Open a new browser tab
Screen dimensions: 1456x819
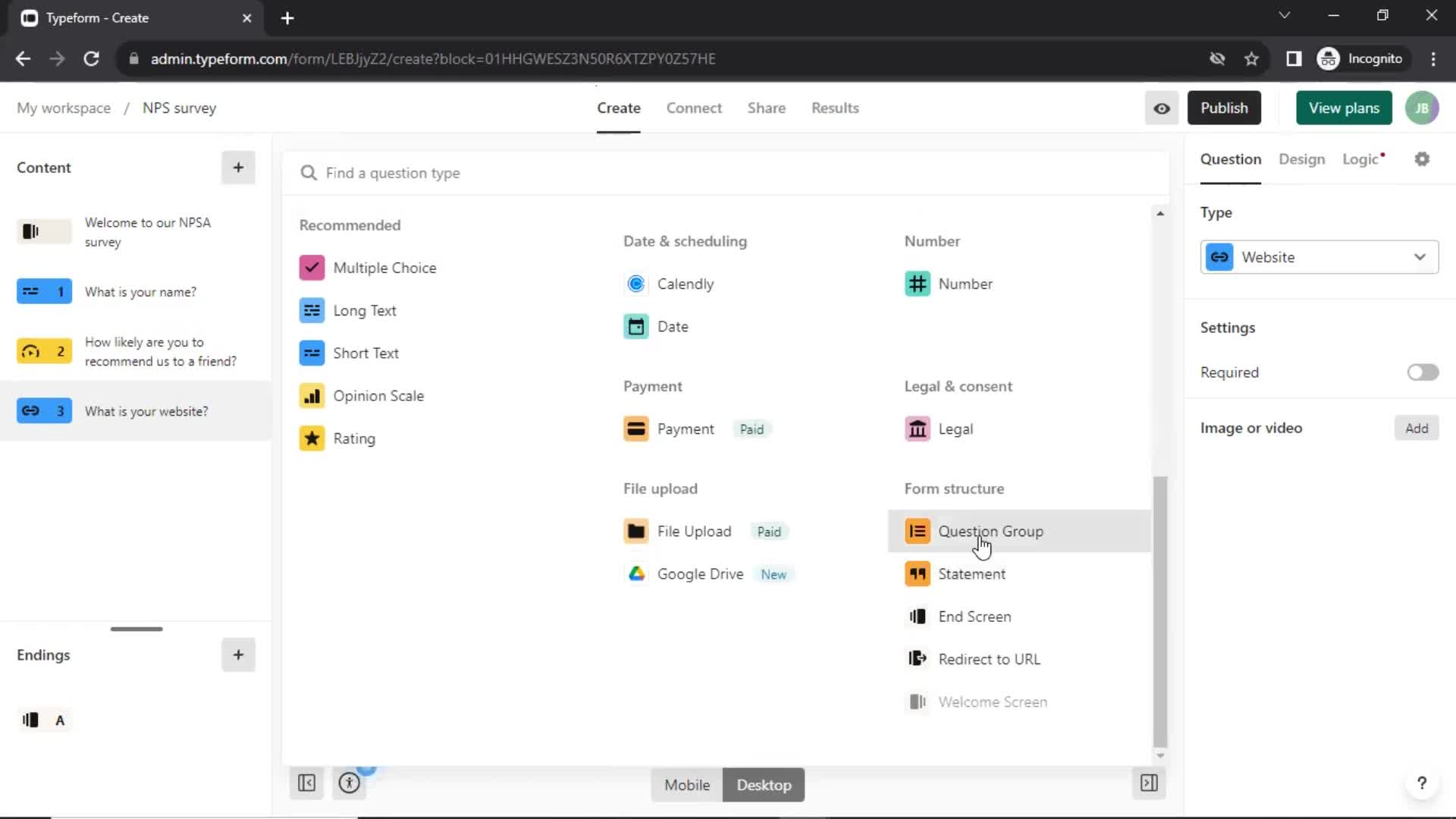(287, 18)
